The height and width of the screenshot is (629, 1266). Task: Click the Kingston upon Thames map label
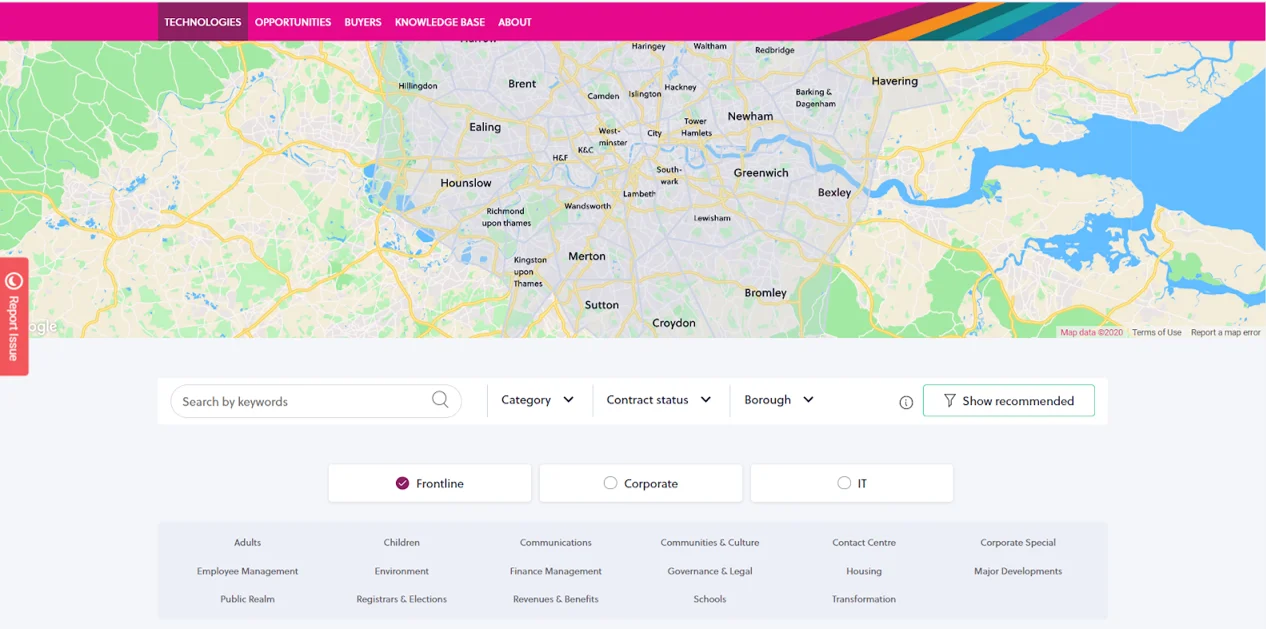tap(530, 271)
